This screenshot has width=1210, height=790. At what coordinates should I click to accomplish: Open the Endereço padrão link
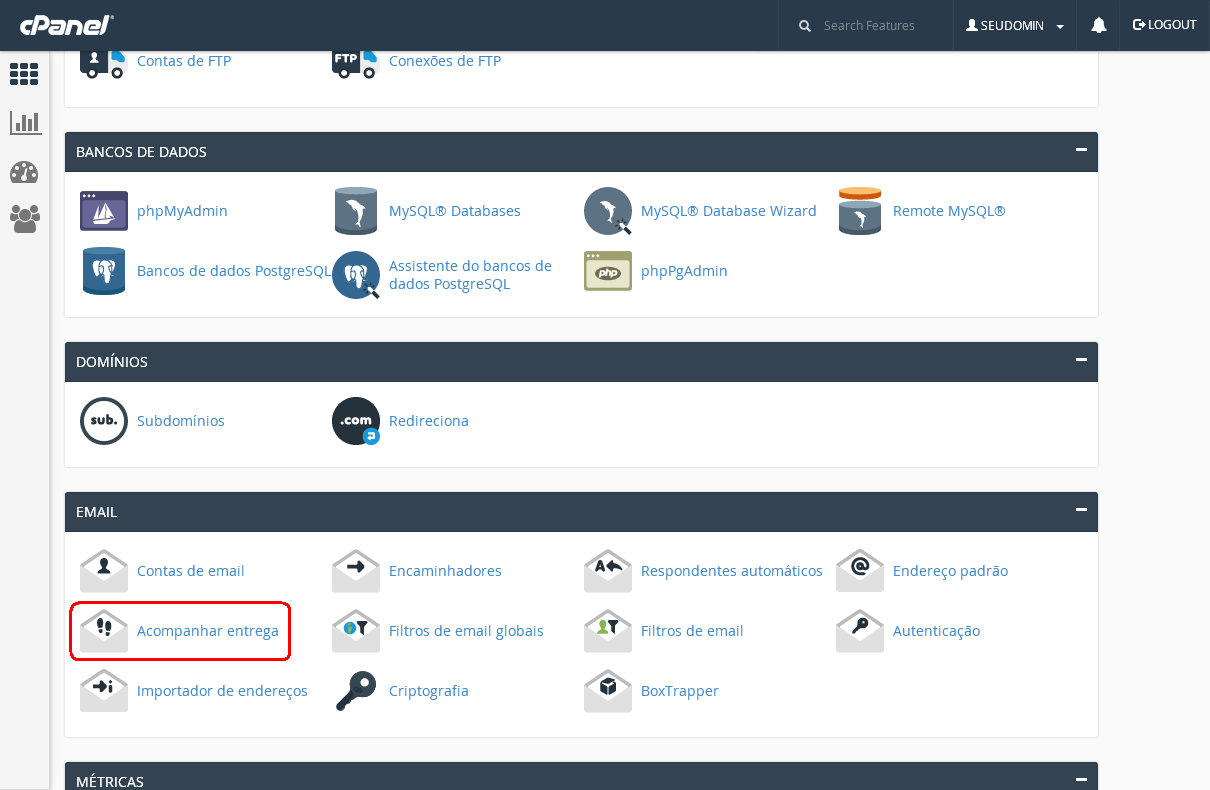tap(950, 571)
